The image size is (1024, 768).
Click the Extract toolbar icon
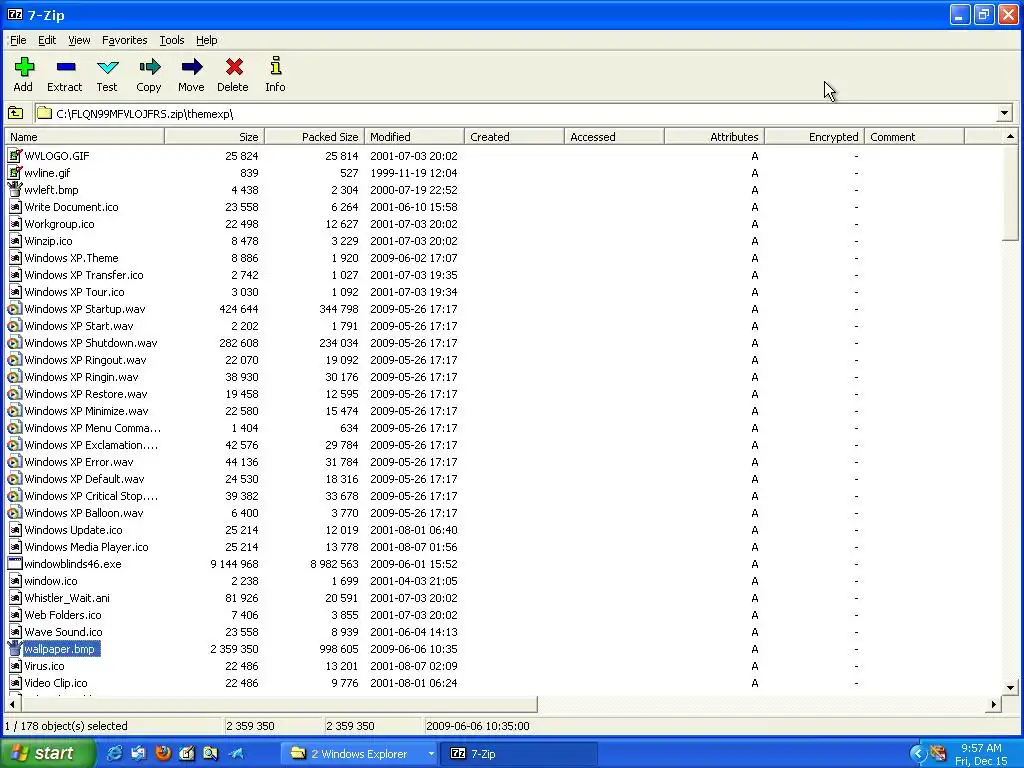pos(65,67)
